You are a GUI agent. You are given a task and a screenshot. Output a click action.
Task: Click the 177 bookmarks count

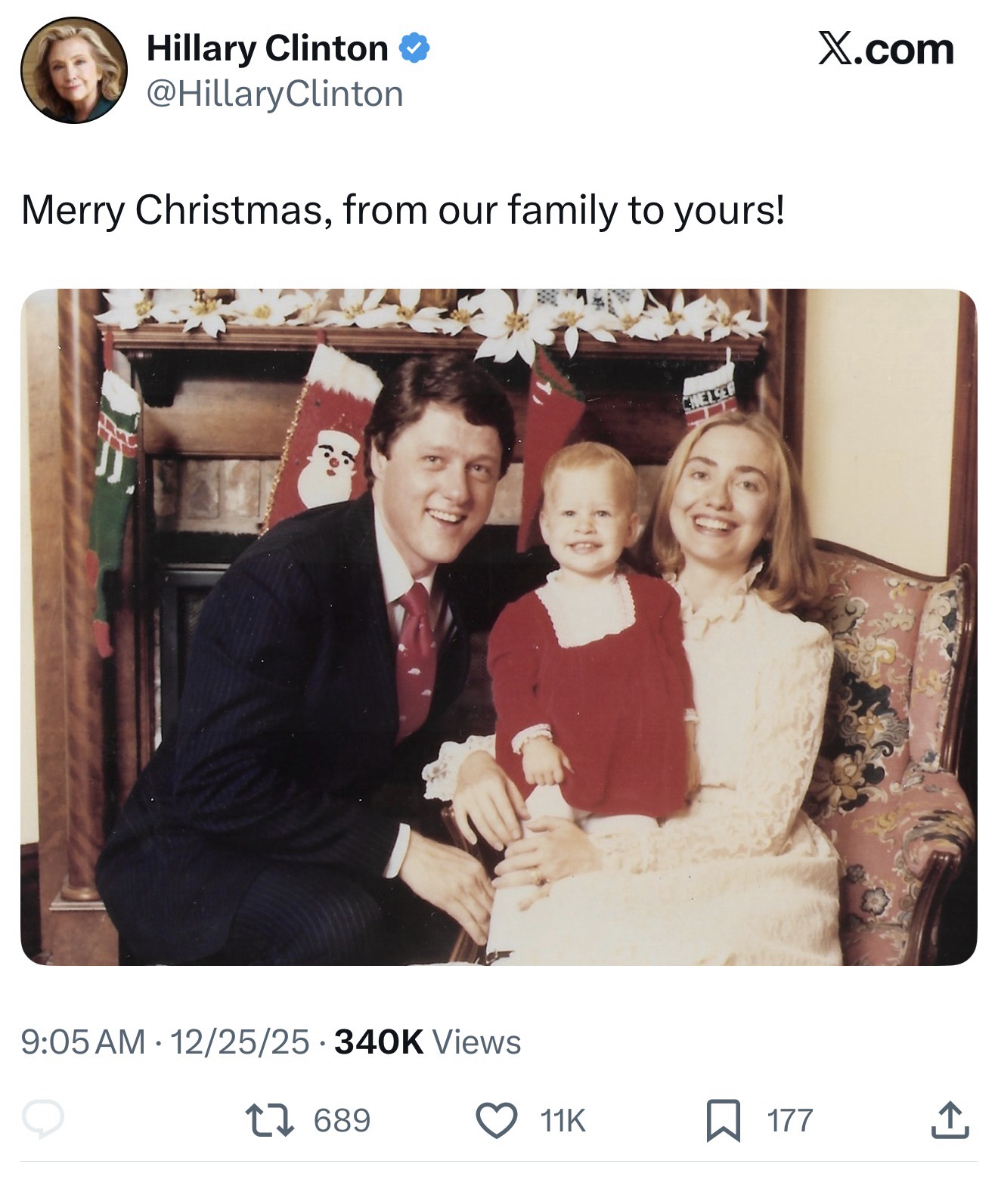[x=790, y=1119]
